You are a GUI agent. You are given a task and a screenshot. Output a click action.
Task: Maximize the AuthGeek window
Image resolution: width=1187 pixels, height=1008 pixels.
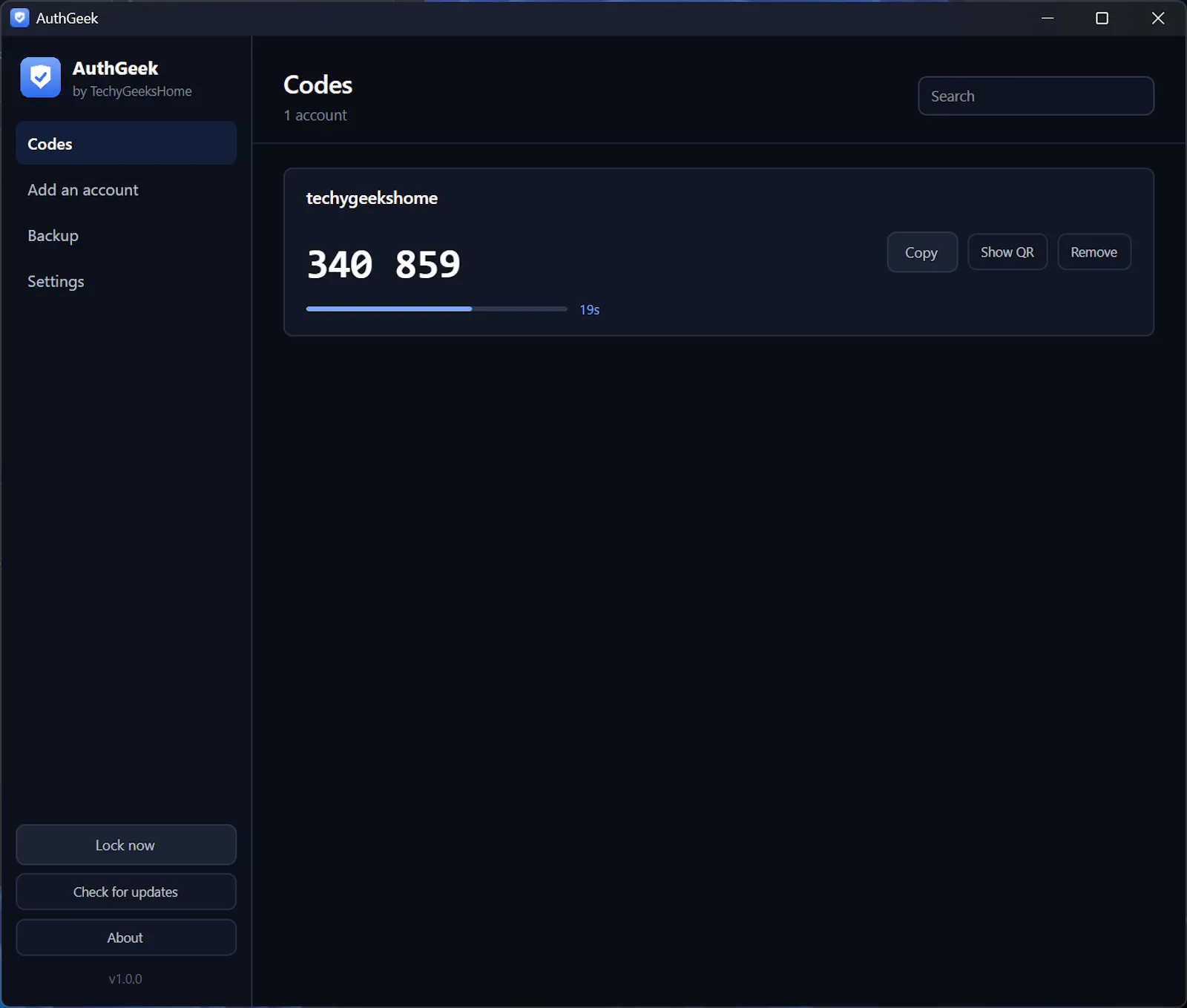tap(1102, 18)
